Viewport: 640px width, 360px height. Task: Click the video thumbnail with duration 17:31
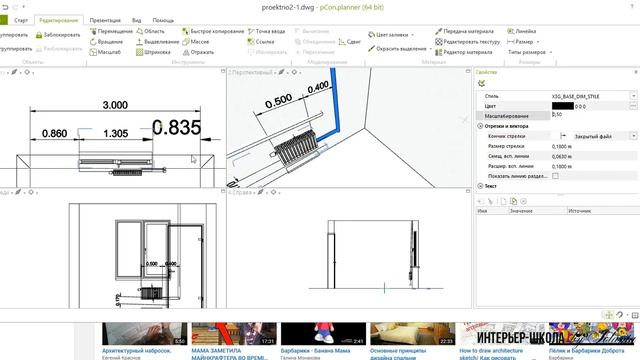tap(234, 334)
